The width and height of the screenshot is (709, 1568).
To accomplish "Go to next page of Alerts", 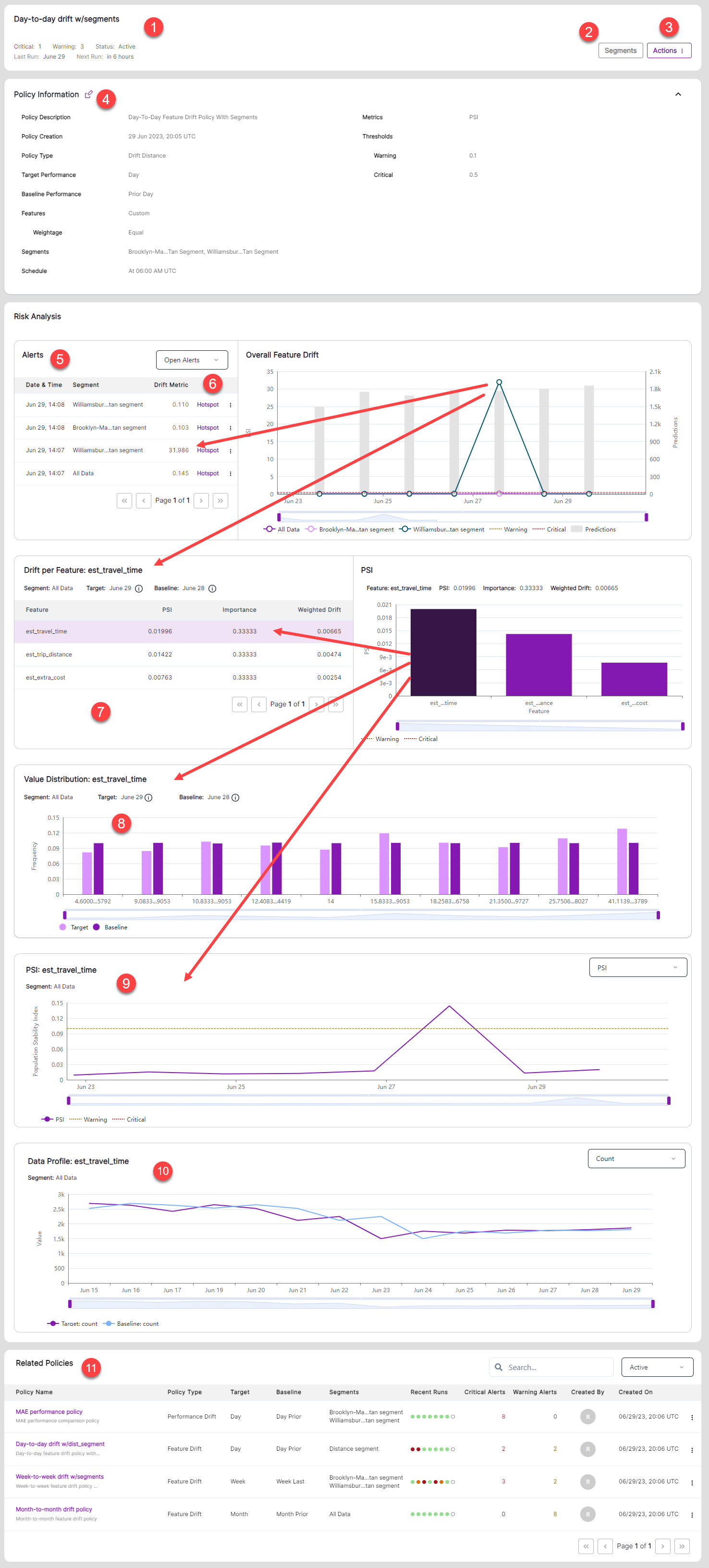I will click(x=201, y=500).
